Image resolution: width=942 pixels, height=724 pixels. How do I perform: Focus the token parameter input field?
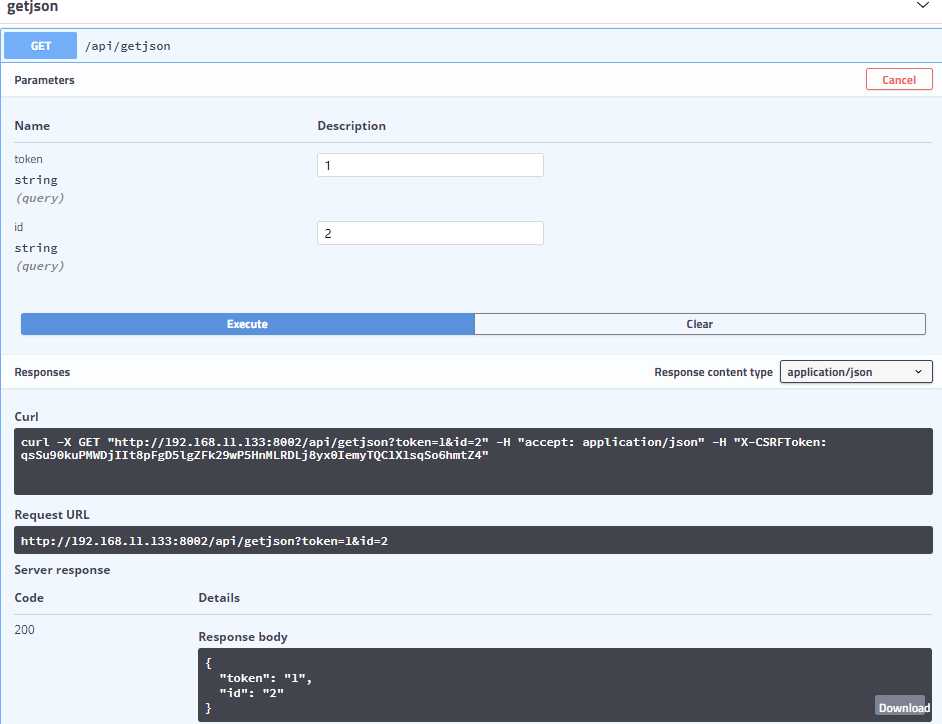(430, 165)
